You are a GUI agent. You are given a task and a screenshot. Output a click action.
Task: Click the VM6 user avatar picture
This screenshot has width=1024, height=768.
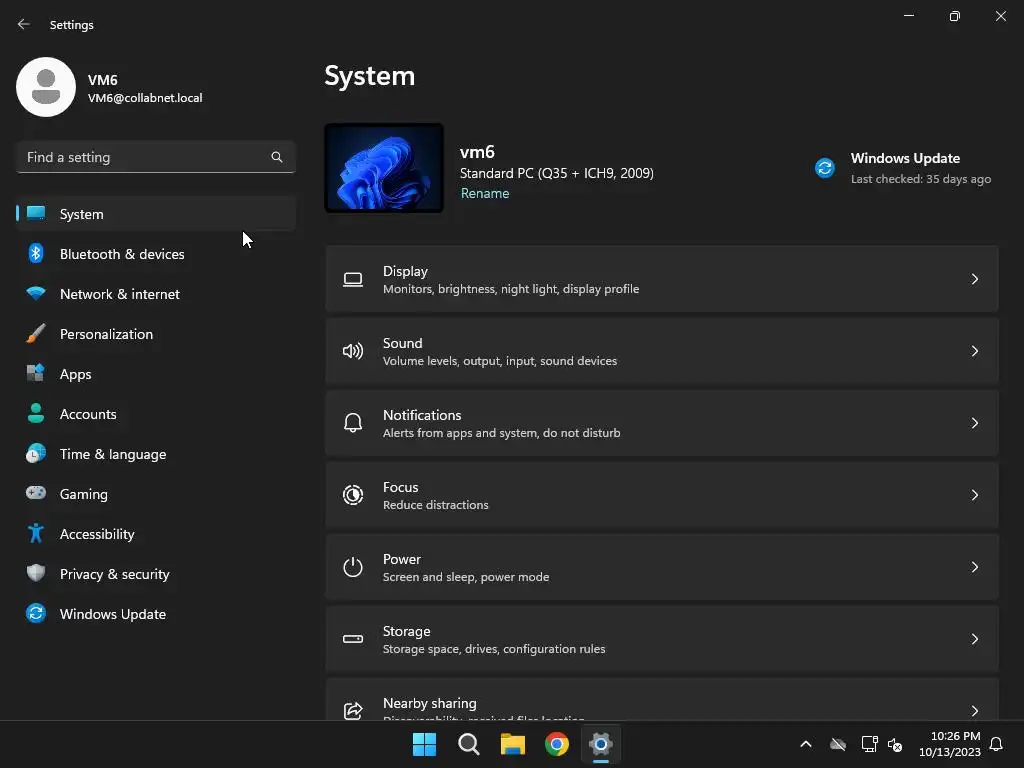pos(46,87)
